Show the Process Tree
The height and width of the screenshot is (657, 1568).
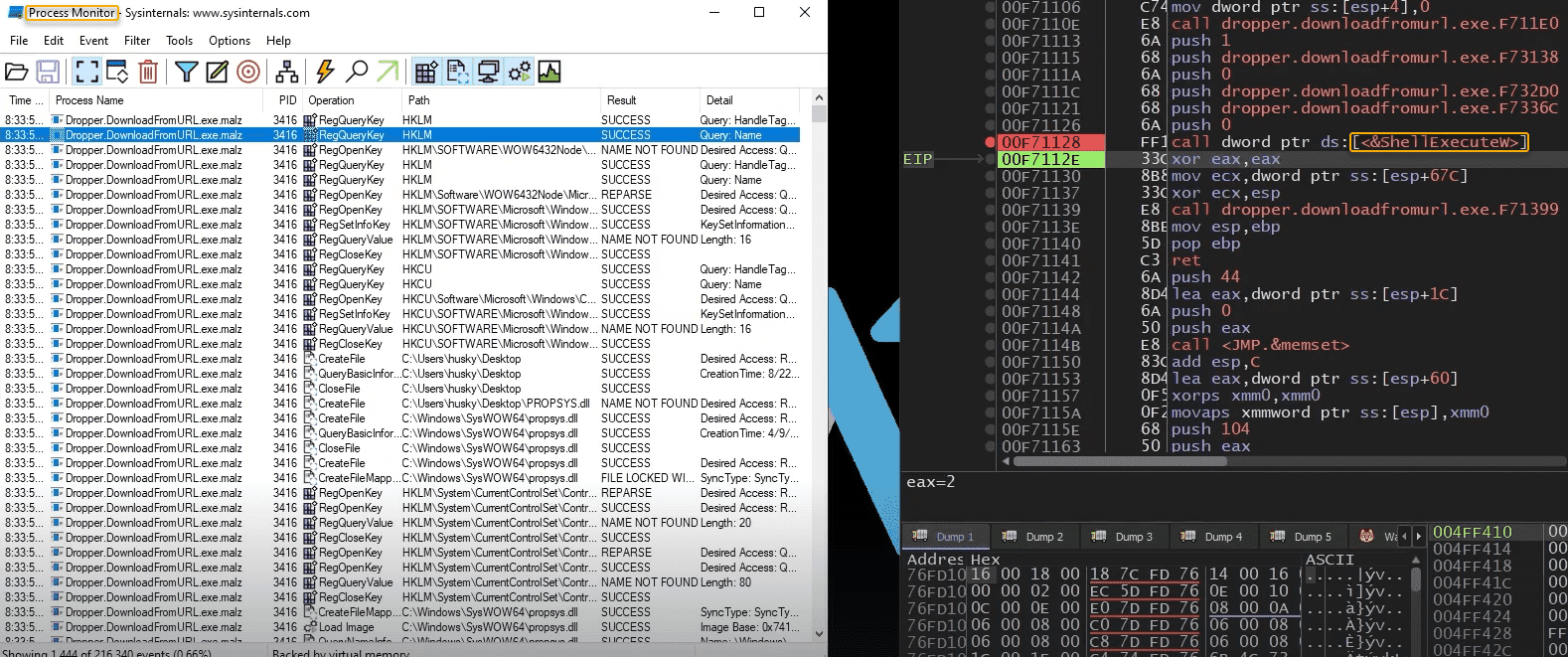pos(287,72)
